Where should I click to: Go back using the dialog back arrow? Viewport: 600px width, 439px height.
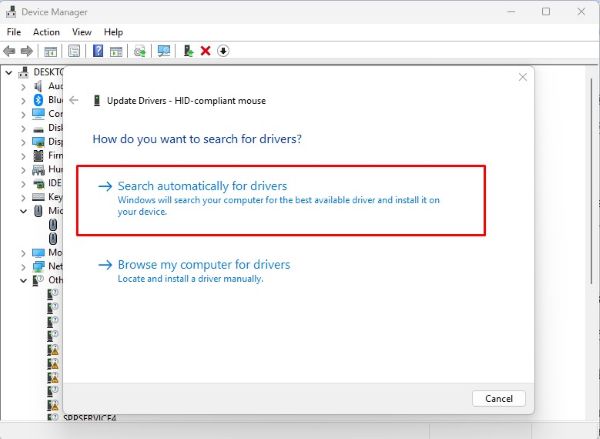click(73, 100)
